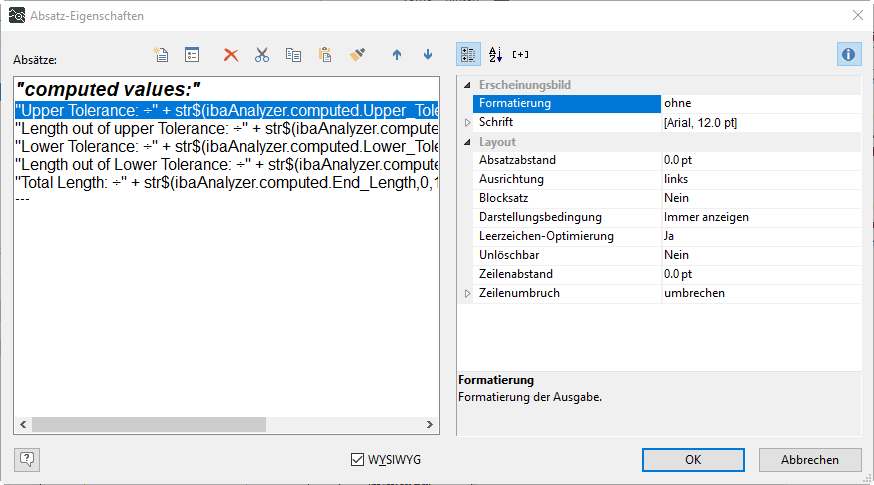Click the format painter brush icon
The image size is (874, 485).
tap(357, 55)
